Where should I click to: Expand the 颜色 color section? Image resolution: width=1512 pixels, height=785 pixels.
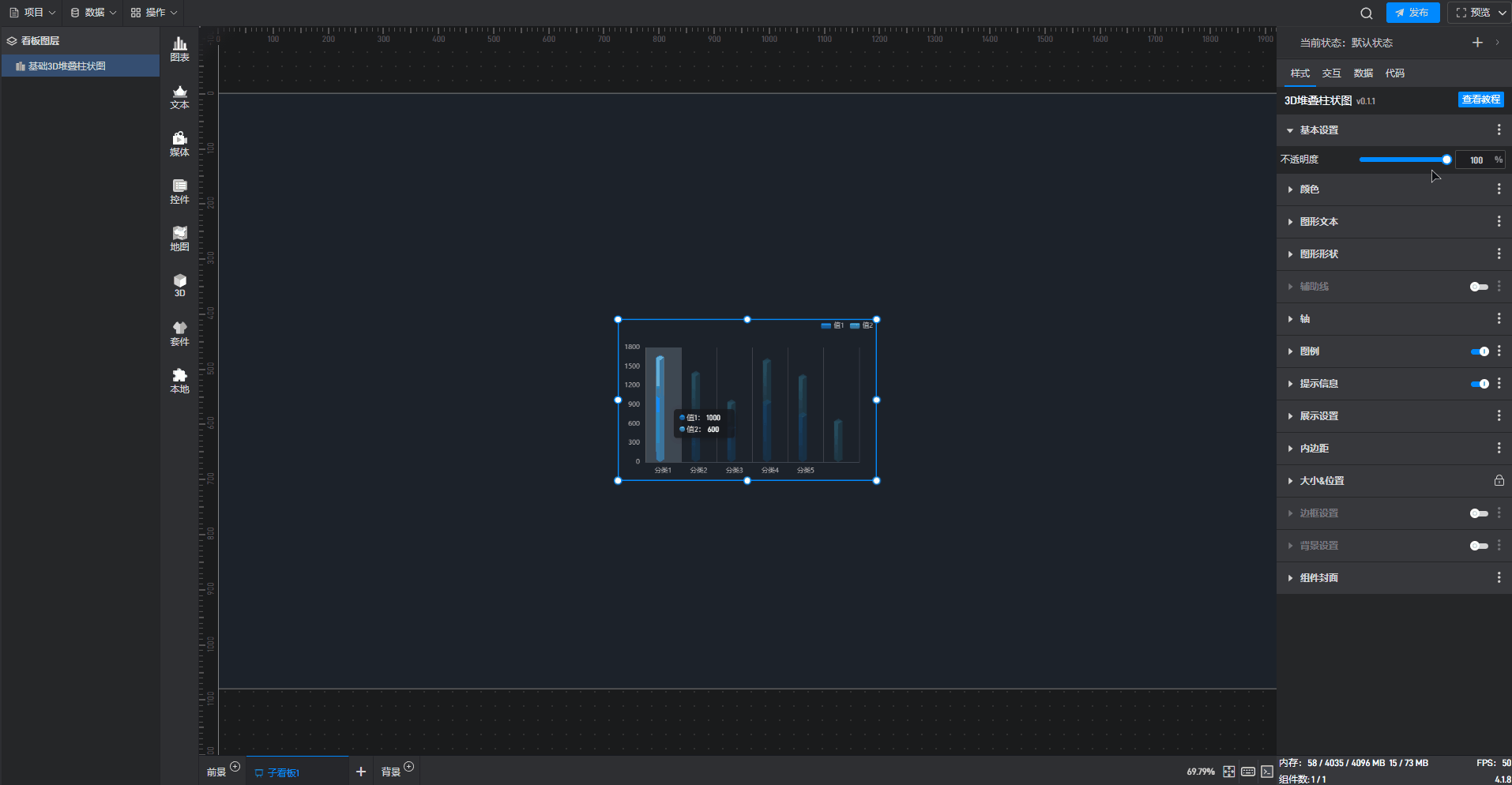(x=1309, y=190)
